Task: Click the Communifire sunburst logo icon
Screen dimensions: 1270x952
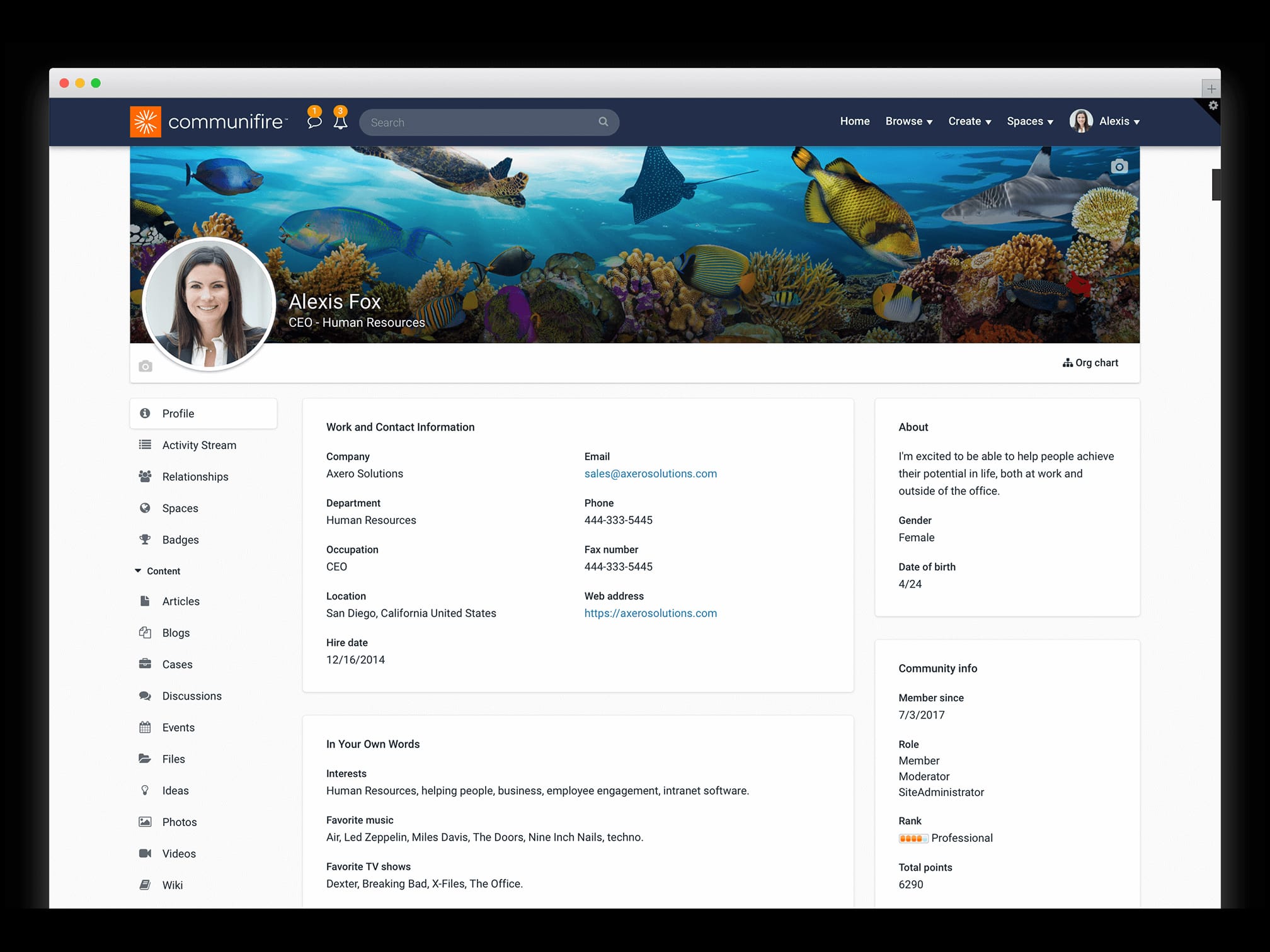Action: pyautogui.click(x=146, y=122)
